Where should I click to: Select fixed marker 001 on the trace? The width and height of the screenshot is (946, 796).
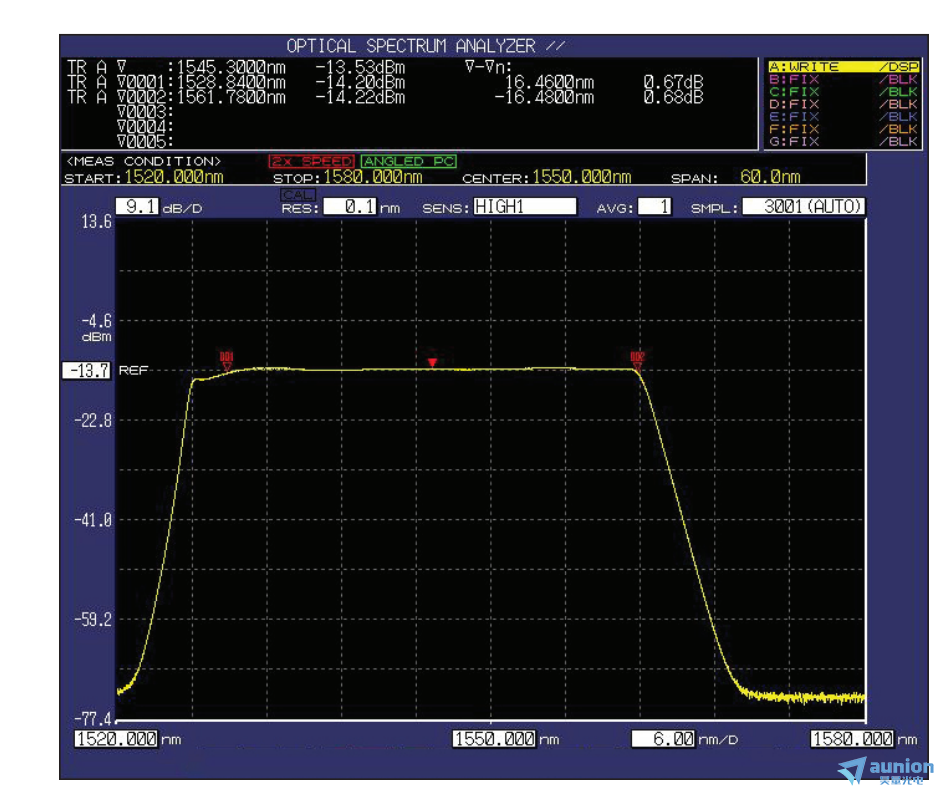226,360
